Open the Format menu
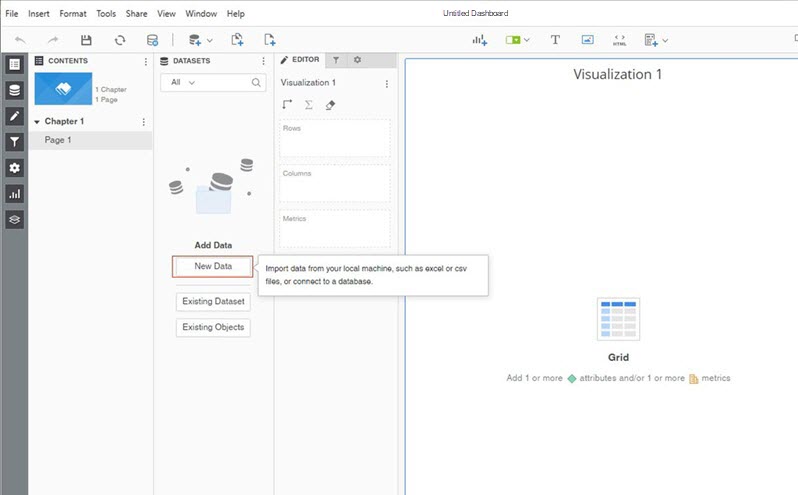This screenshot has width=798, height=495. pyautogui.click(x=72, y=14)
